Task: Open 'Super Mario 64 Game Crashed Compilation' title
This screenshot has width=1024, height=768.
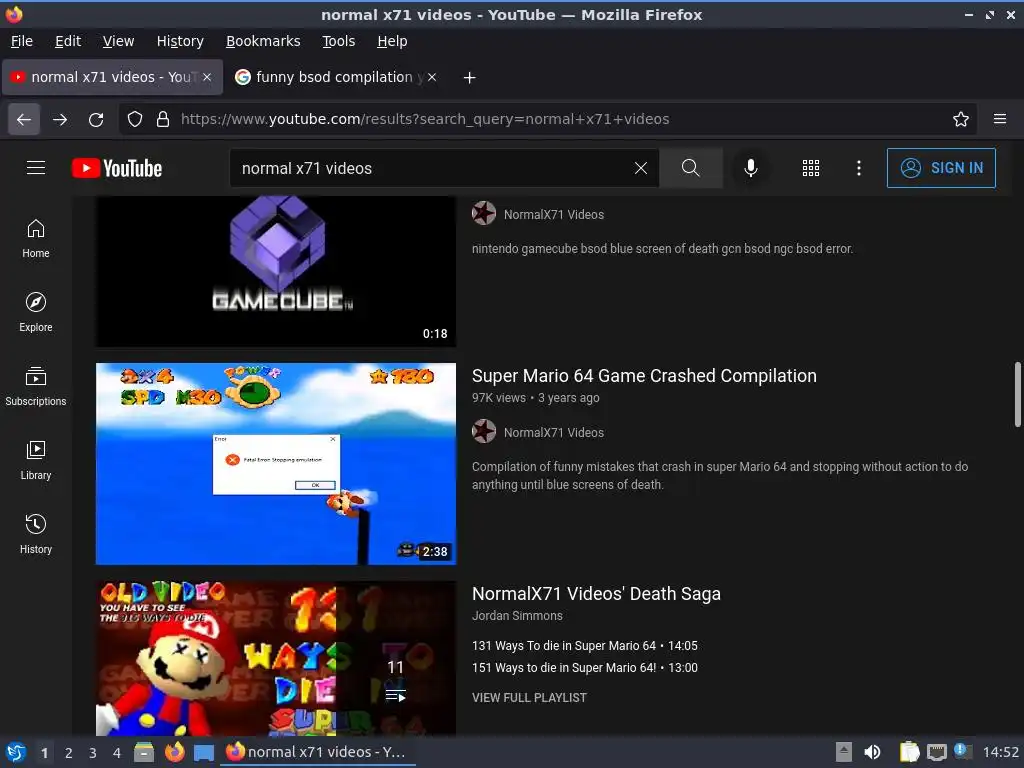Action: point(644,376)
